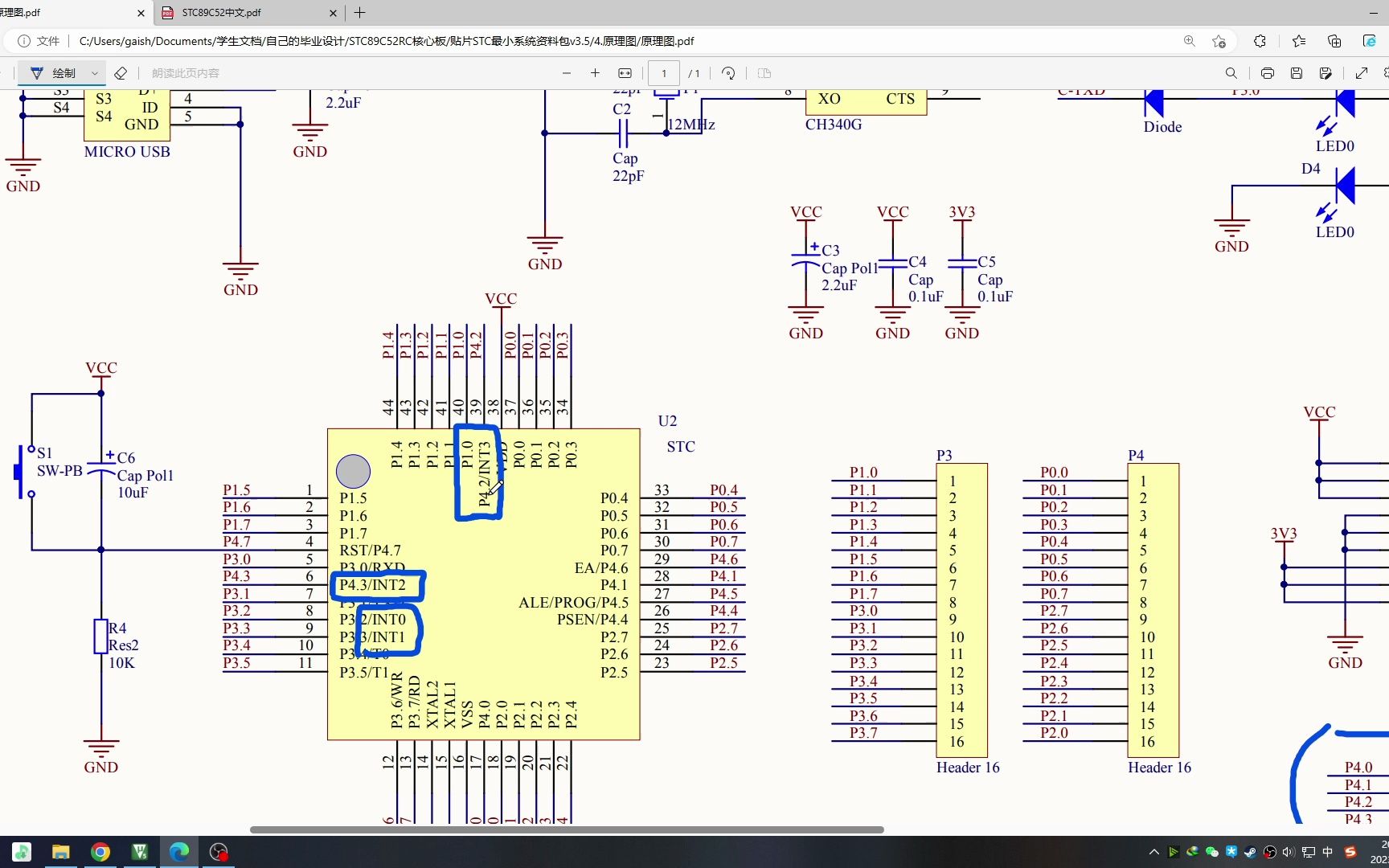This screenshot has height=868, width=1389.
Task: Switch to the 原理图.pdf tab
Action: (64, 13)
